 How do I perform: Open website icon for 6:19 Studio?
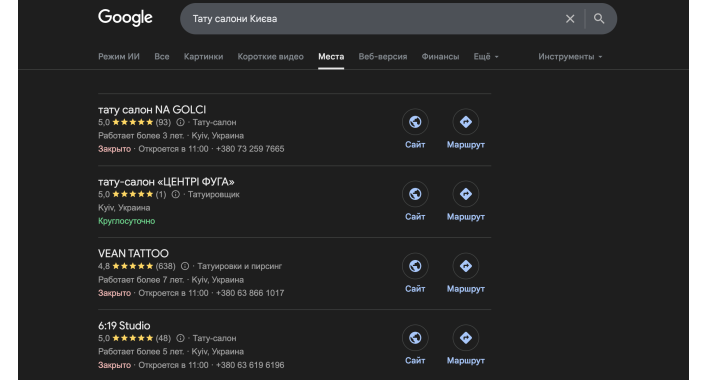pyautogui.click(x=415, y=338)
